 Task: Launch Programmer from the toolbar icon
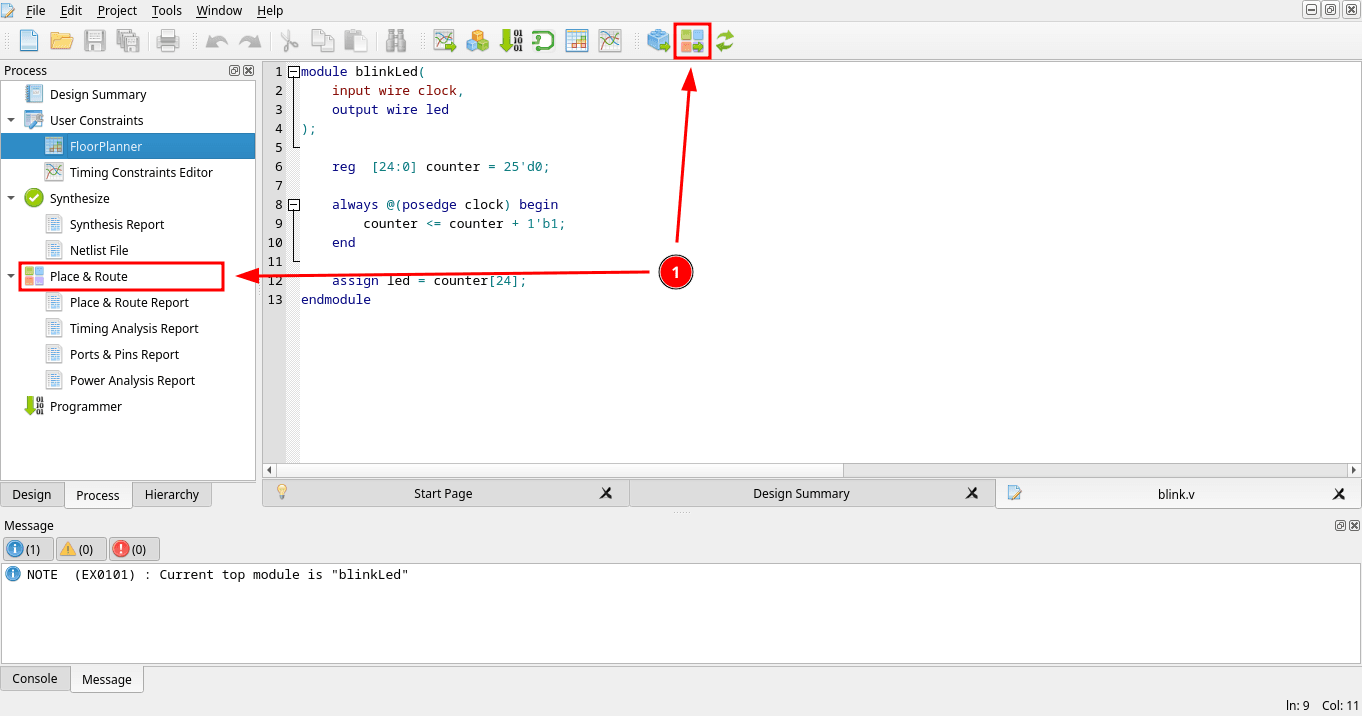[x=510, y=41]
